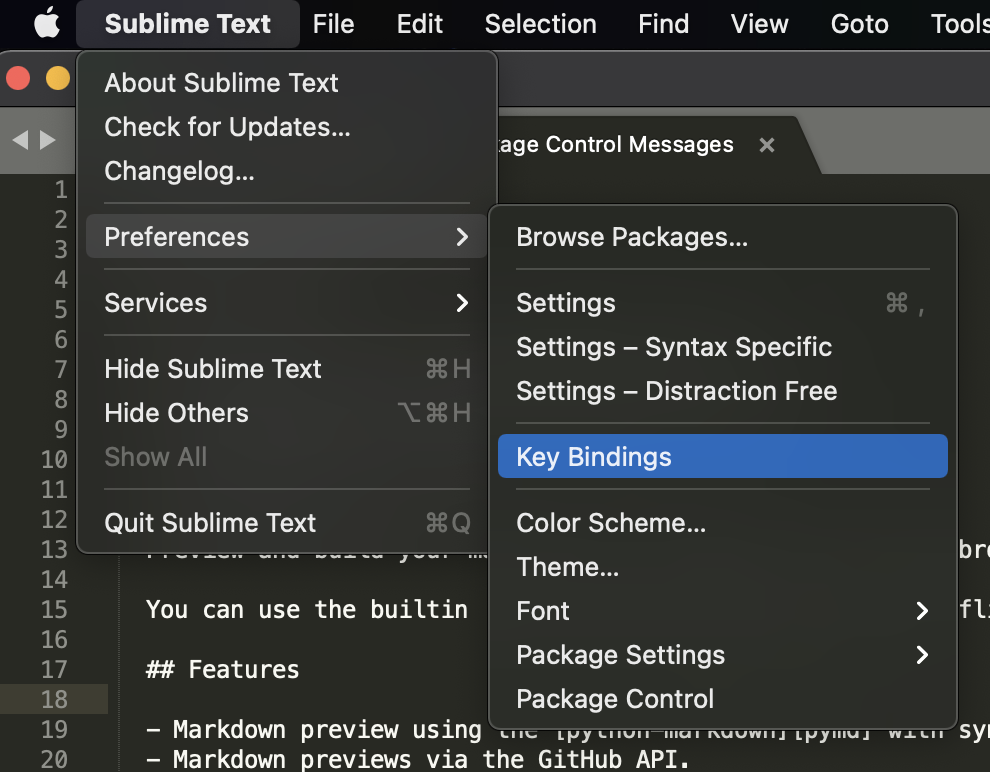Close the Package Control Messages tab
Screen dimensions: 990x772
click(x=766, y=144)
